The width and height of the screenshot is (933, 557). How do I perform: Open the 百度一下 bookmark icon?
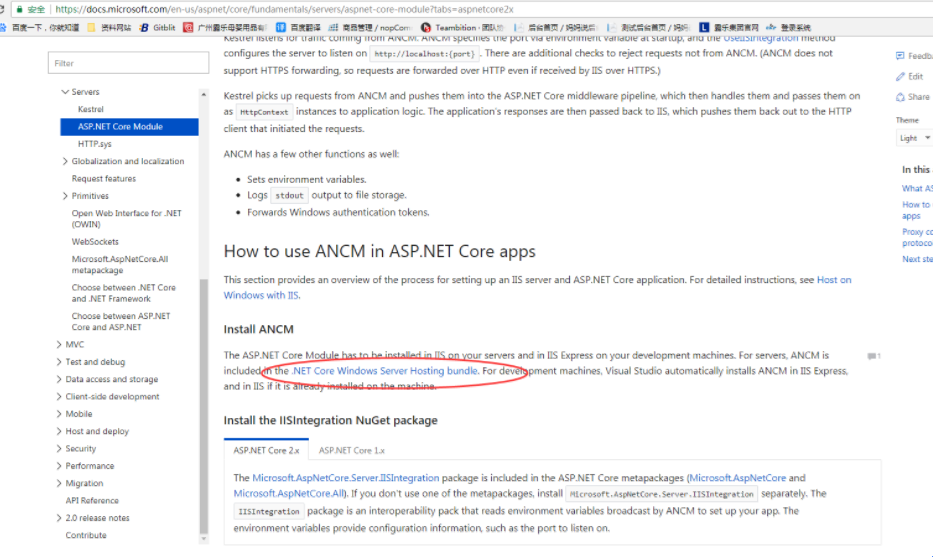(x=3, y=27)
